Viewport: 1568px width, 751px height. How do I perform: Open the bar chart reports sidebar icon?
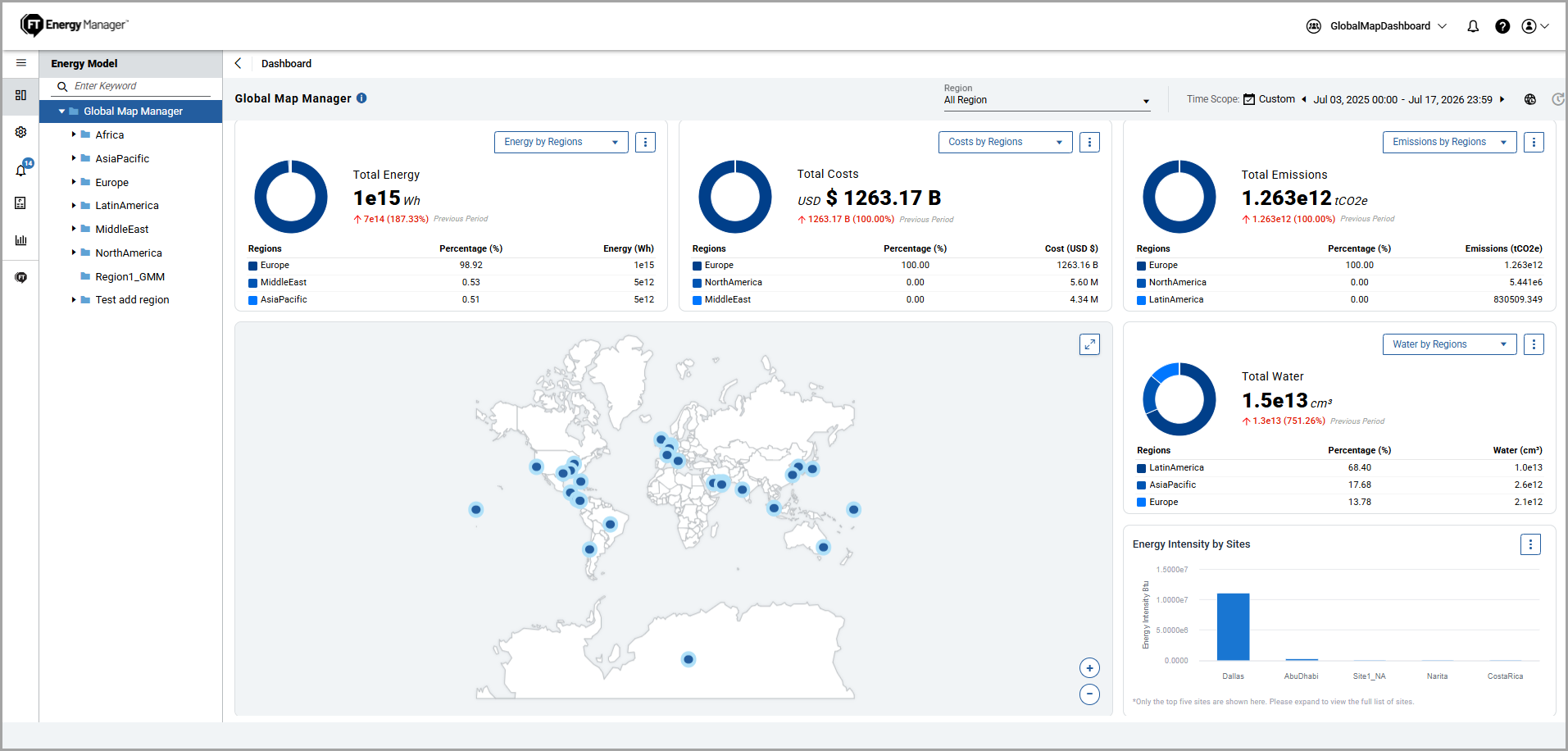pos(21,240)
